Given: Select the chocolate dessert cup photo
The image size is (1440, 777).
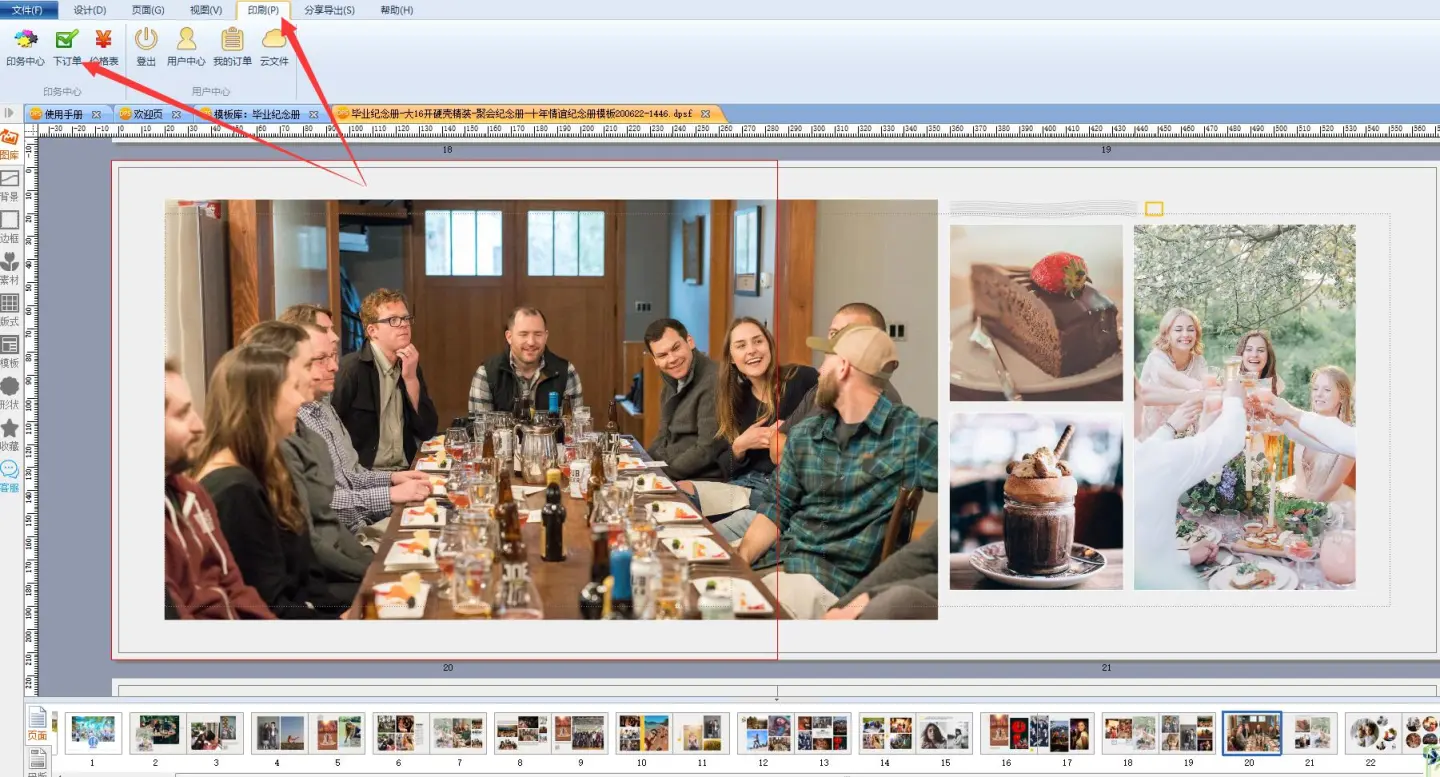Looking at the screenshot, I should [1036, 502].
